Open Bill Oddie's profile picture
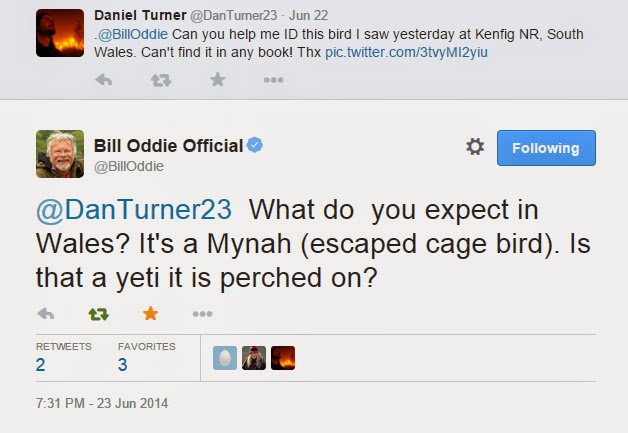Image resolution: width=628 pixels, height=433 pixels. (x=59, y=153)
